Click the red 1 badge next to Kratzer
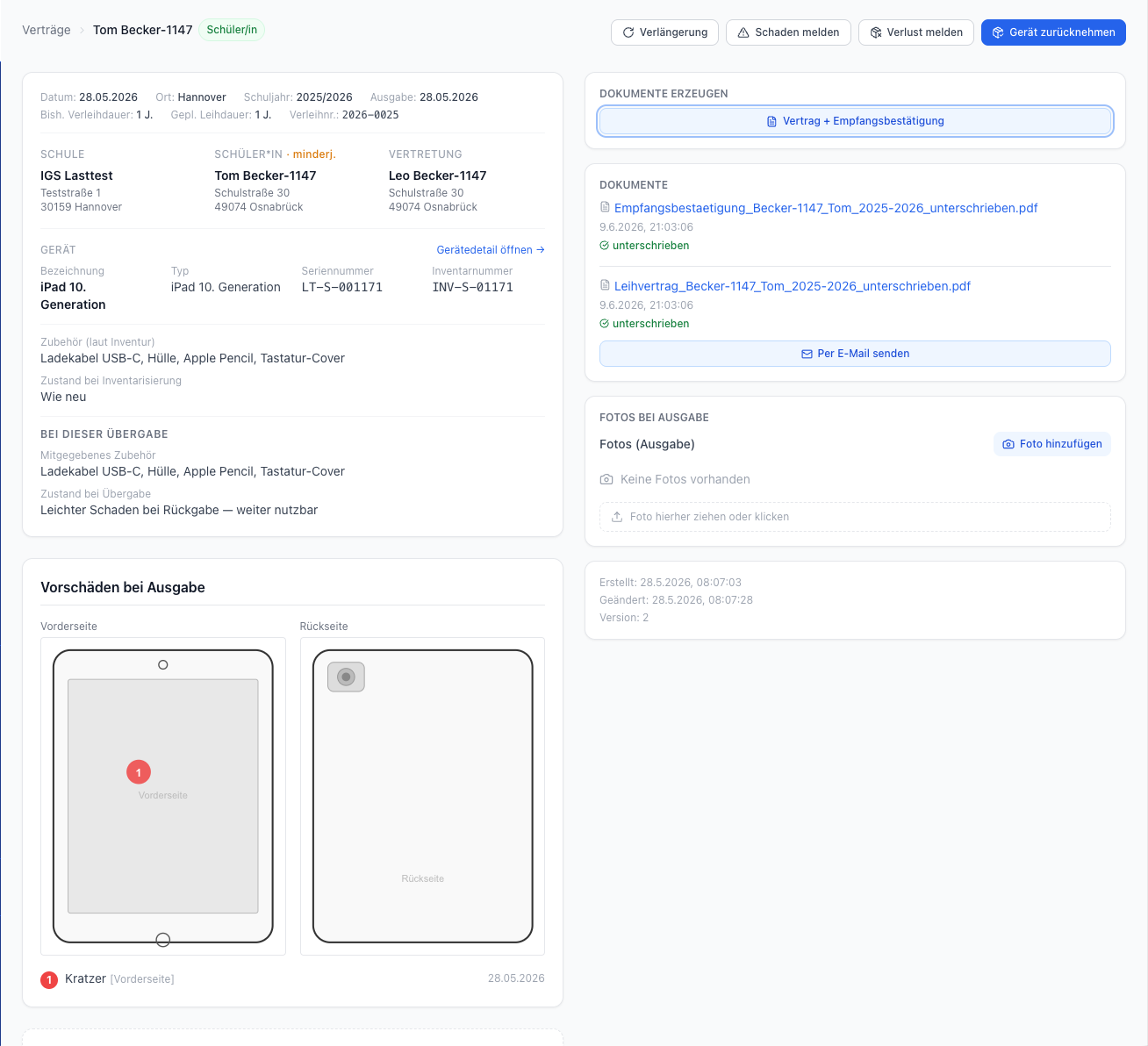 pos(49,979)
